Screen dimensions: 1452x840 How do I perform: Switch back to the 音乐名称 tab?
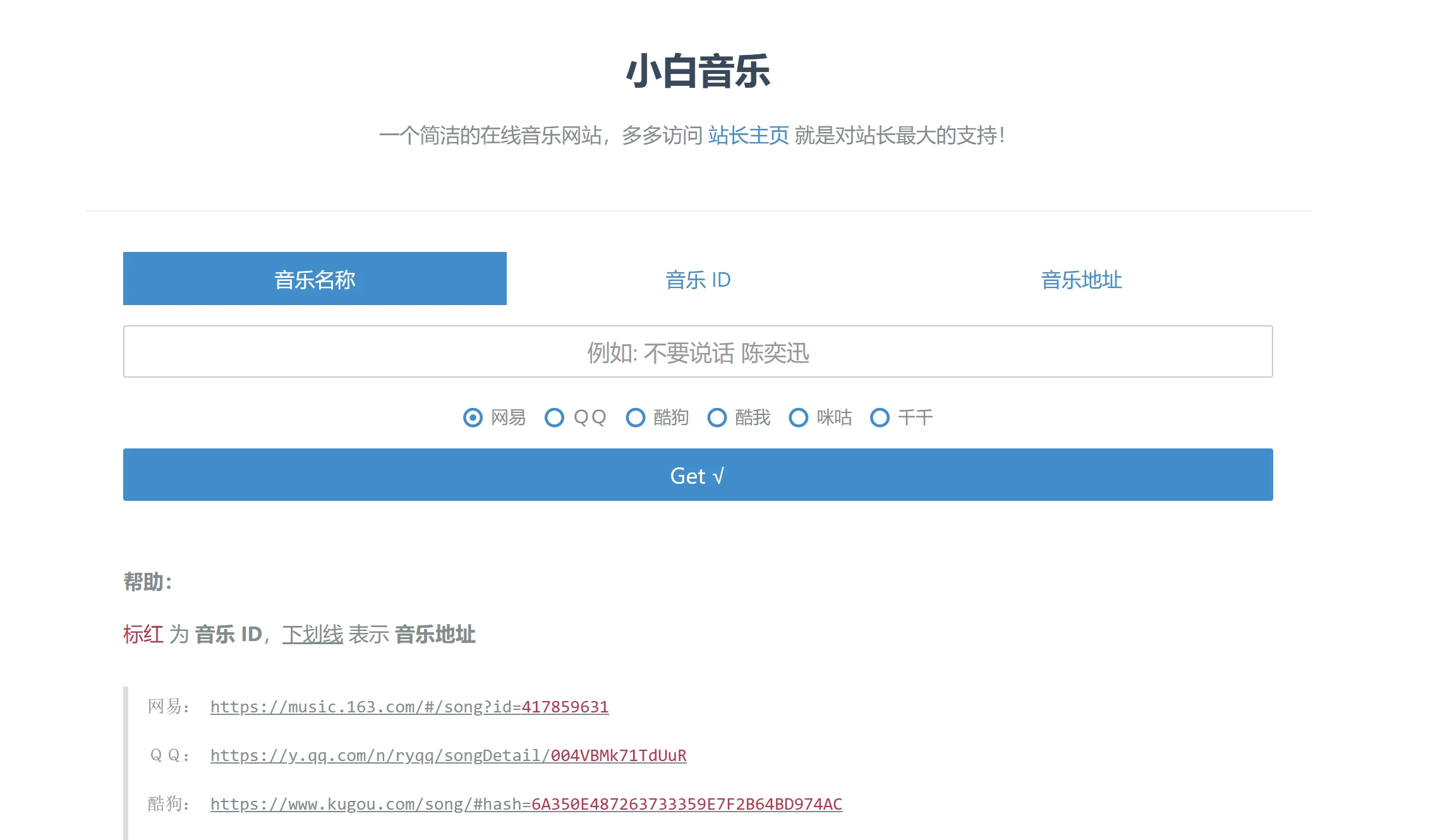pyautogui.click(x=315, y=280)
